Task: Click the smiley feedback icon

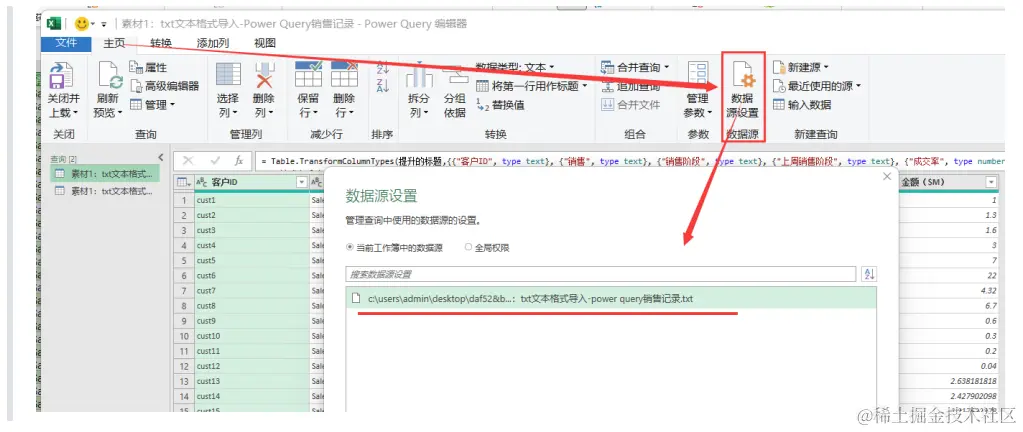Action: [82, 23]
